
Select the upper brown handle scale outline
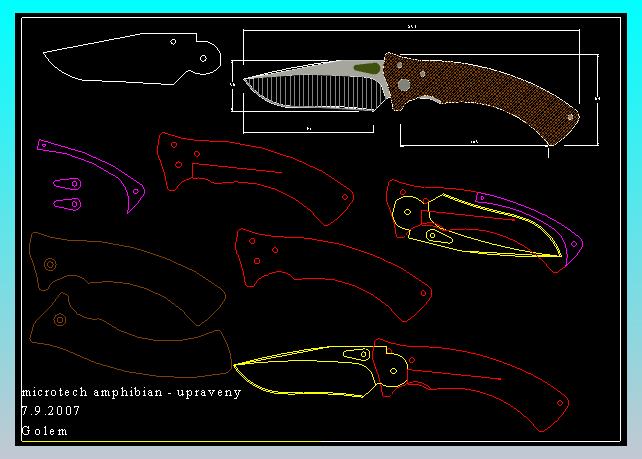[x=127, y=278]
